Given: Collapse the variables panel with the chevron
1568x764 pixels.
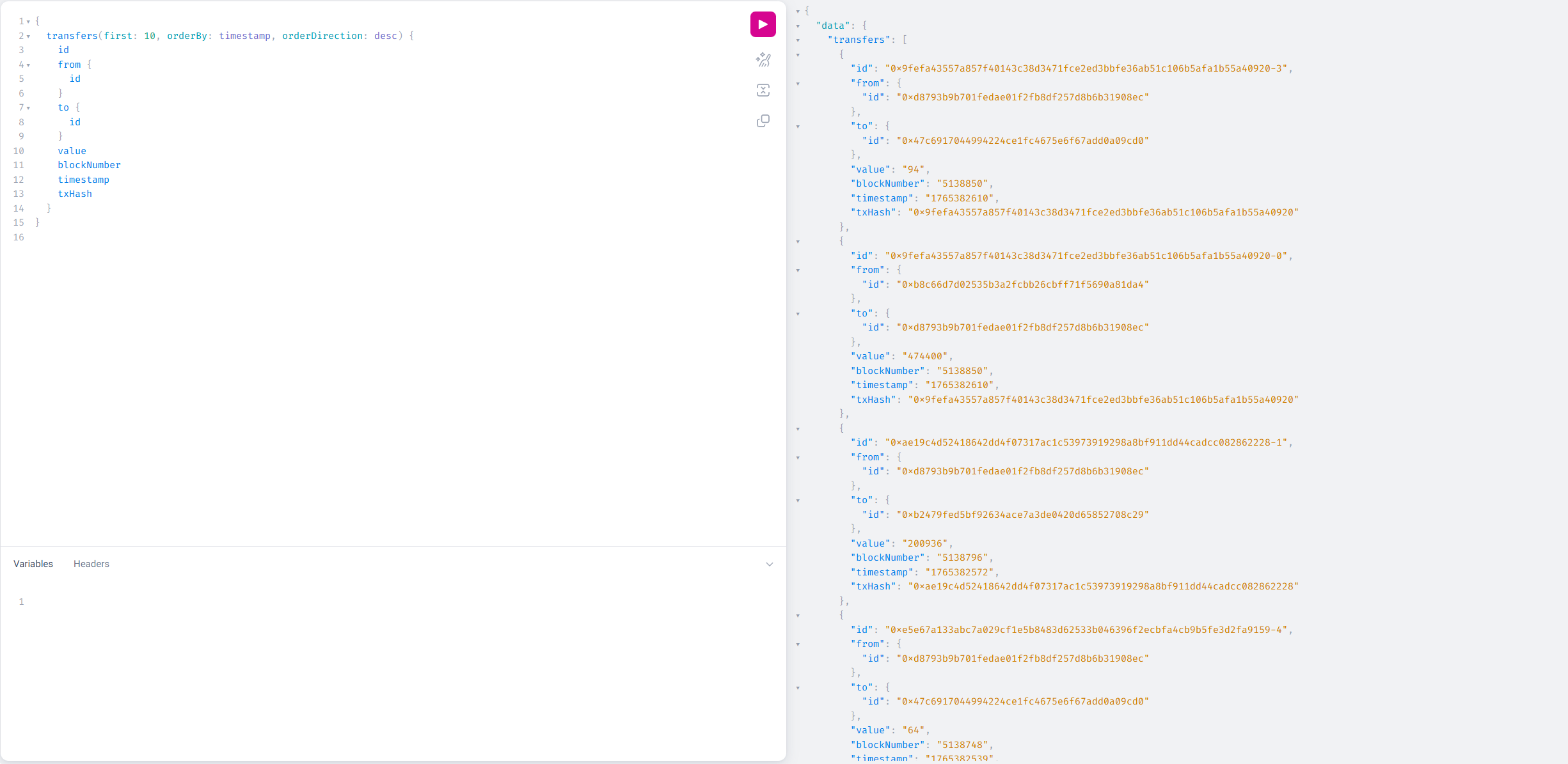Looking at the screenshot, I should [x=770, y=564].
